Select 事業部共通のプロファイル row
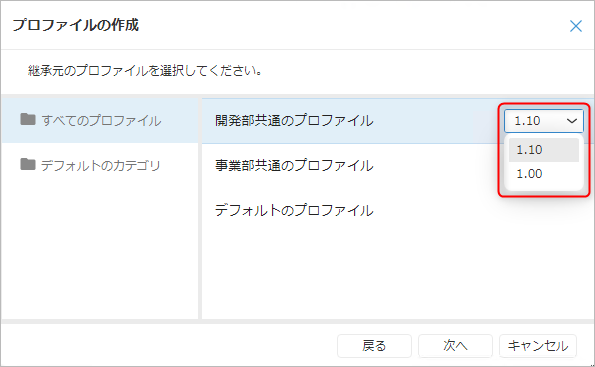Image resolution: width=595 pixels, height=367 pixels. click(x=349, y=165)
